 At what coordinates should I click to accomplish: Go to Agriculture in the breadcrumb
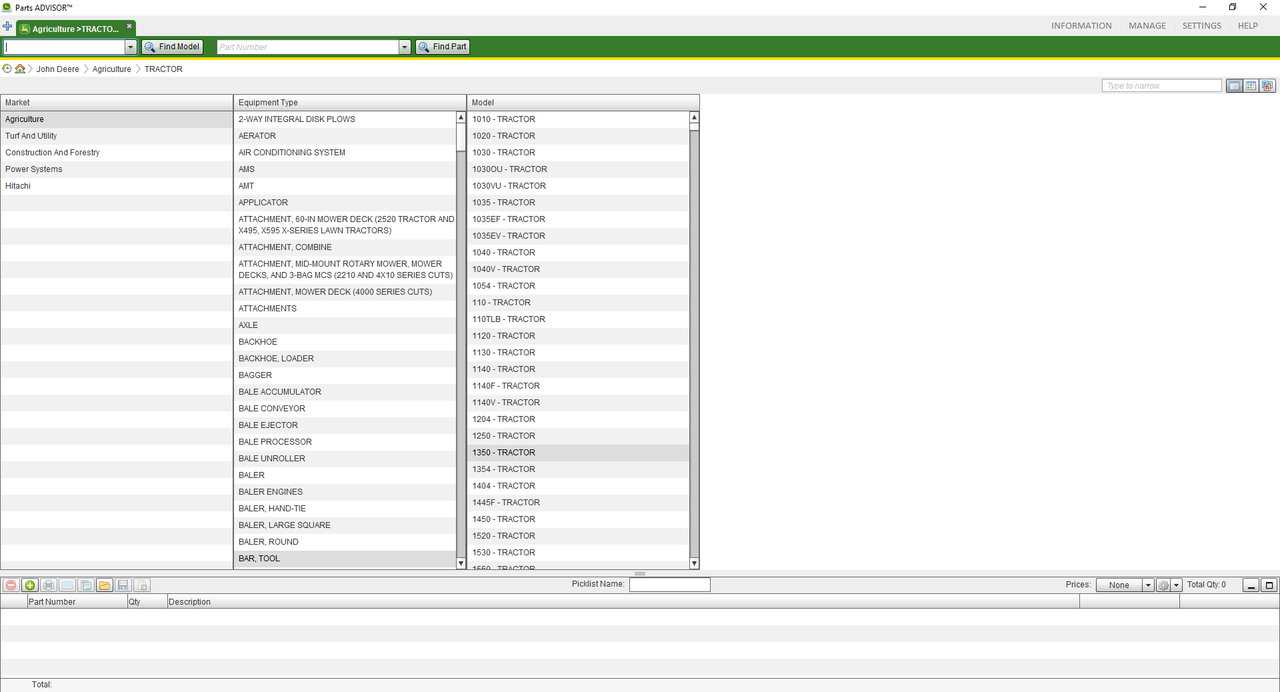coord(112,69)
